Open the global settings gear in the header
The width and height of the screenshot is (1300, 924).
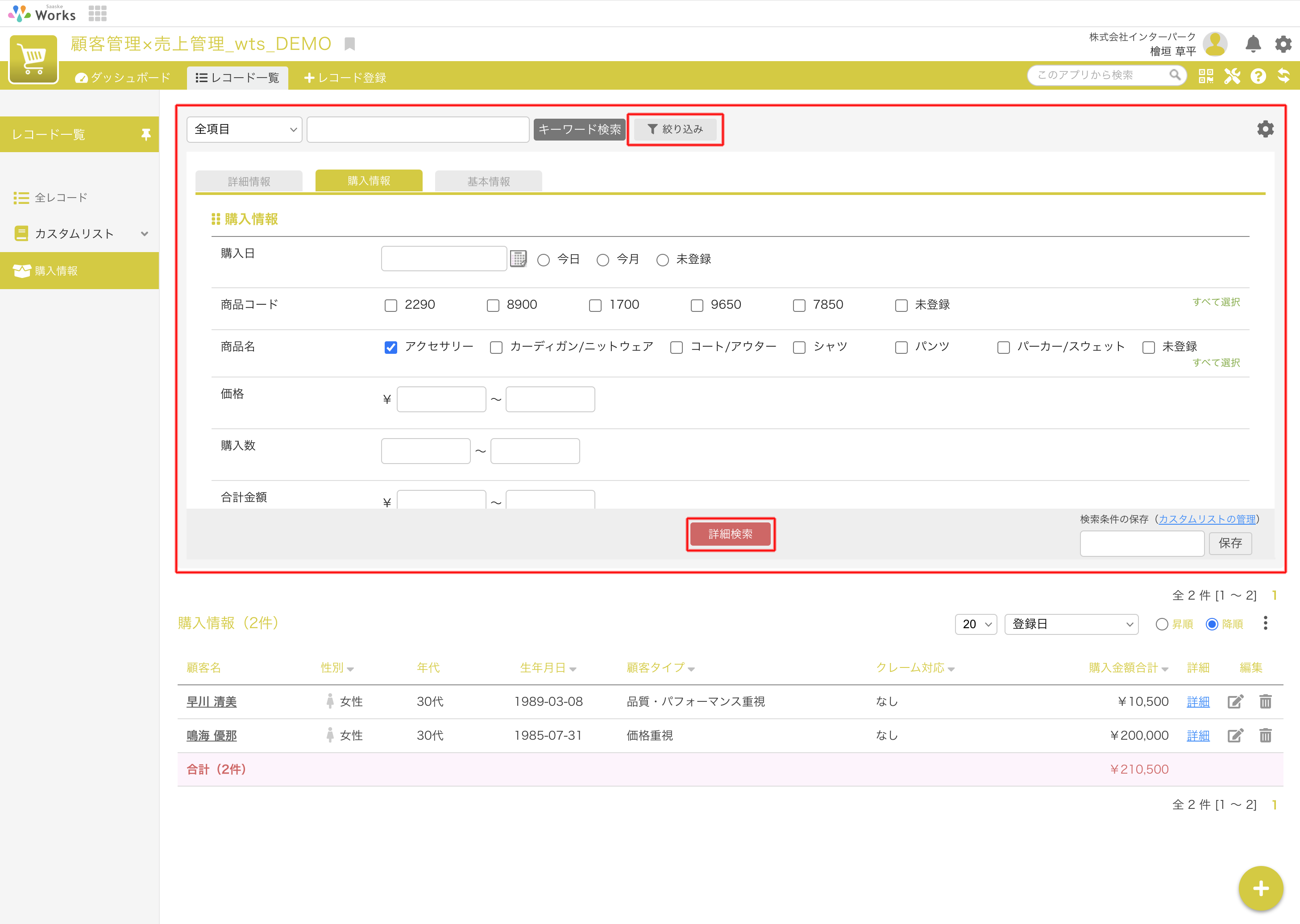pos(1283,44)
